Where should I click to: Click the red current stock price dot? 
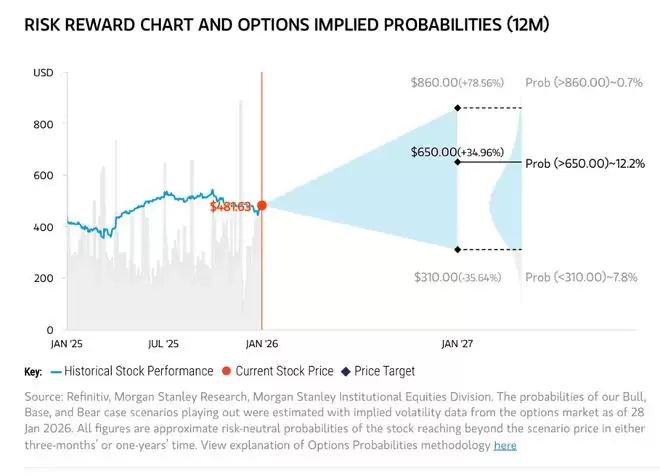(262, 206)
